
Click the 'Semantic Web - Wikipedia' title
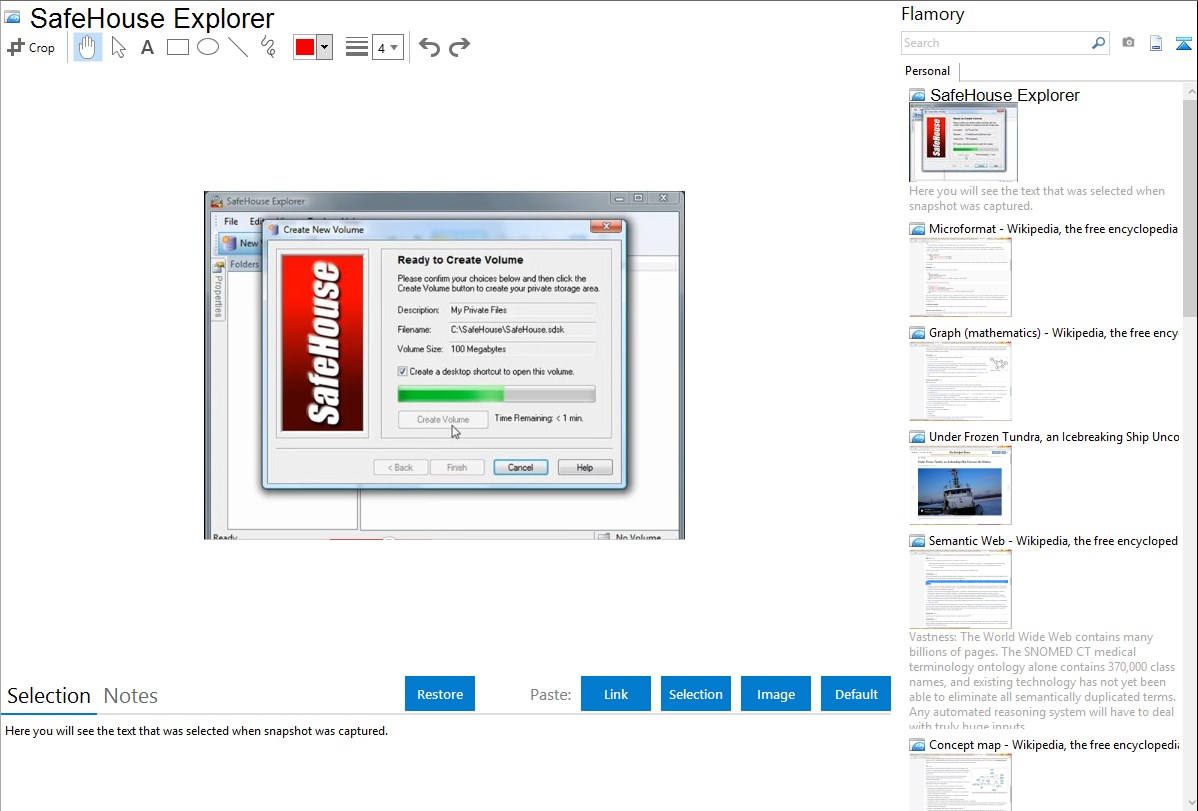1053,540
